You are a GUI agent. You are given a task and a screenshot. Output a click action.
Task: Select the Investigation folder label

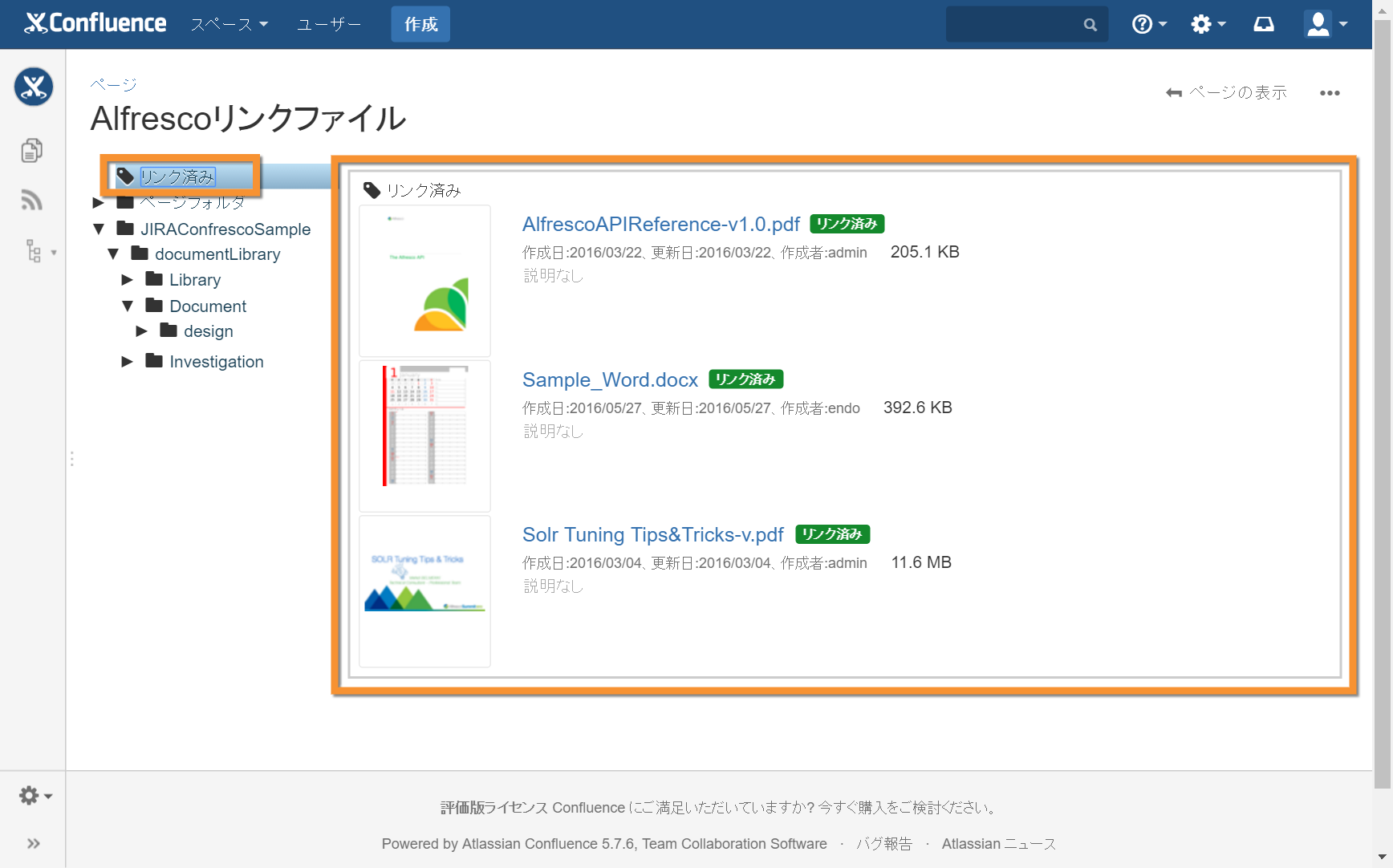217,362
